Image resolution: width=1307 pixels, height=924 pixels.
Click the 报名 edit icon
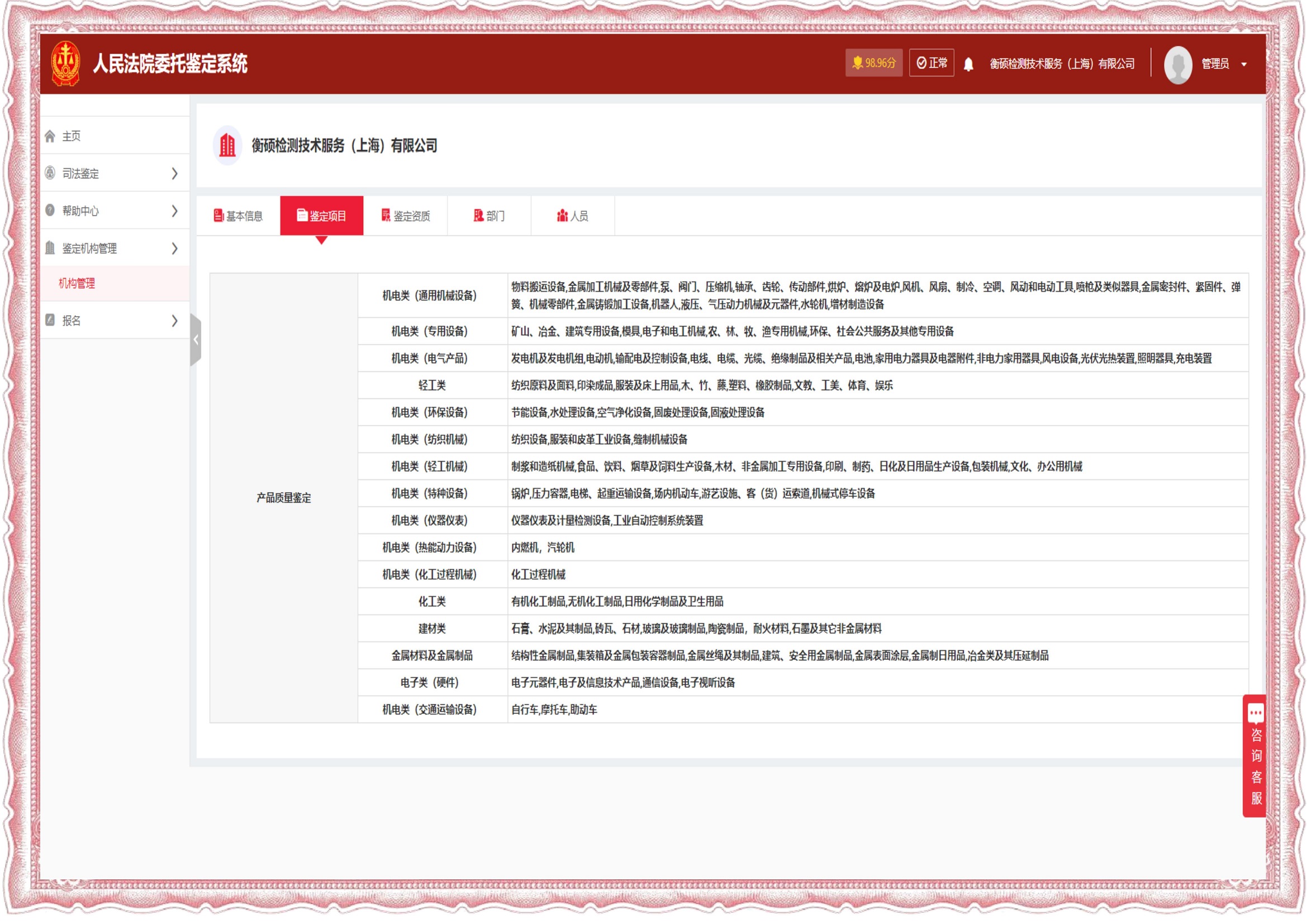[50, 320]
